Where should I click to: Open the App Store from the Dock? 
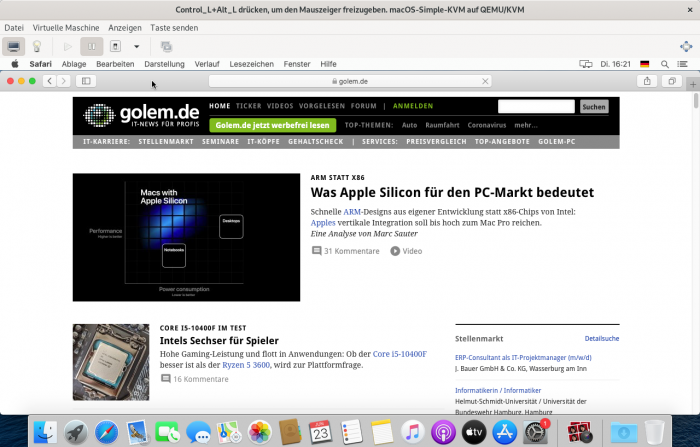point(504,432)
